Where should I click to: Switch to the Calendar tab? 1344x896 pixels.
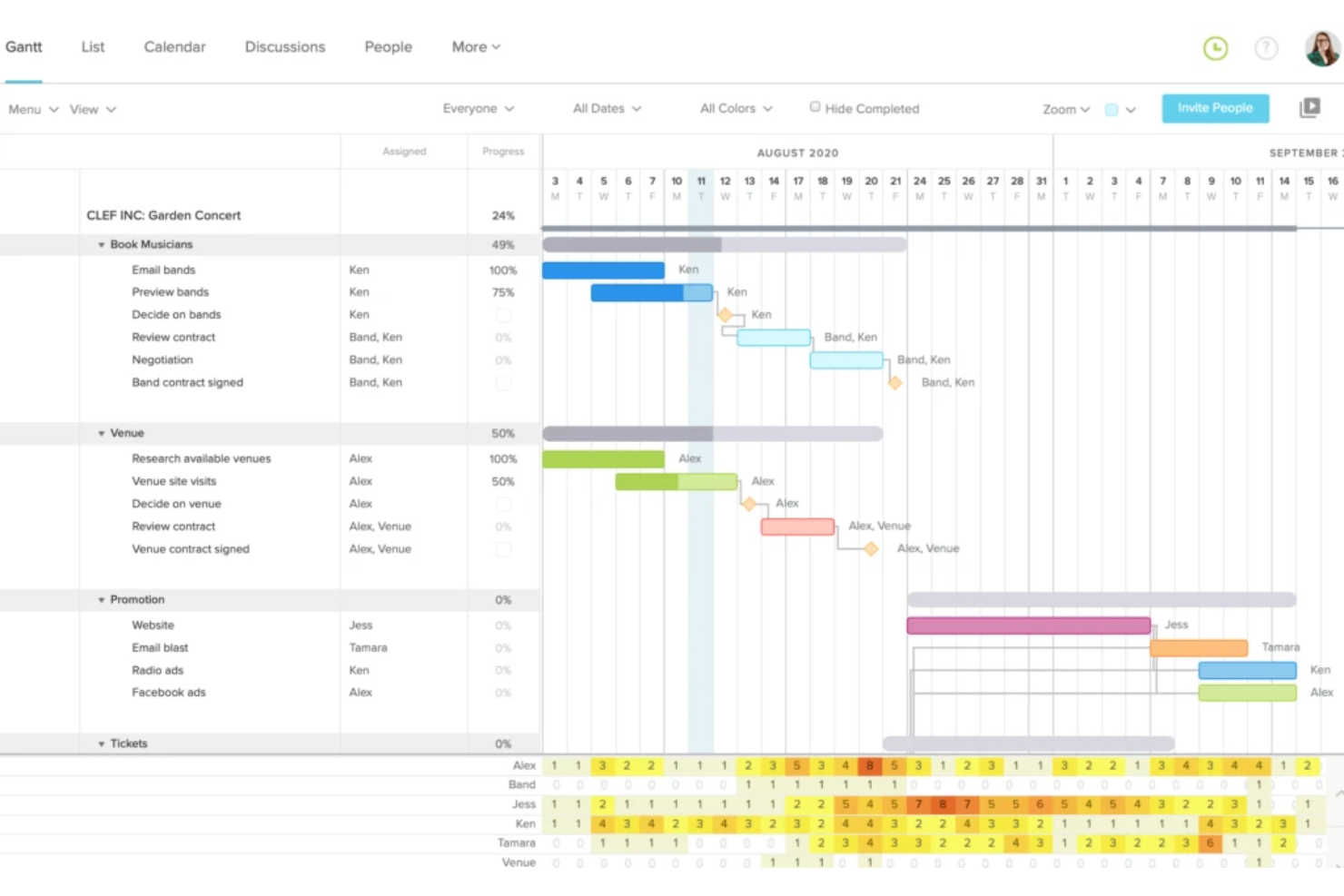174,46
